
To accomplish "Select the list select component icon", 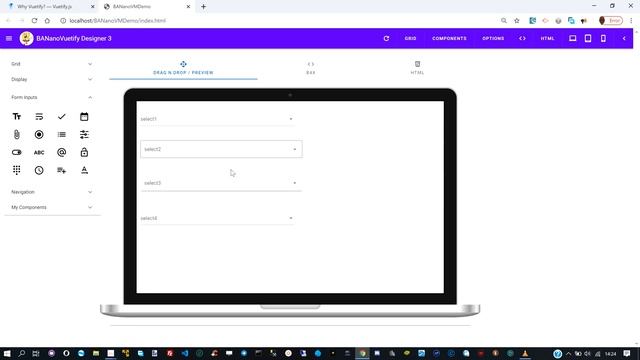I will 62,134.
